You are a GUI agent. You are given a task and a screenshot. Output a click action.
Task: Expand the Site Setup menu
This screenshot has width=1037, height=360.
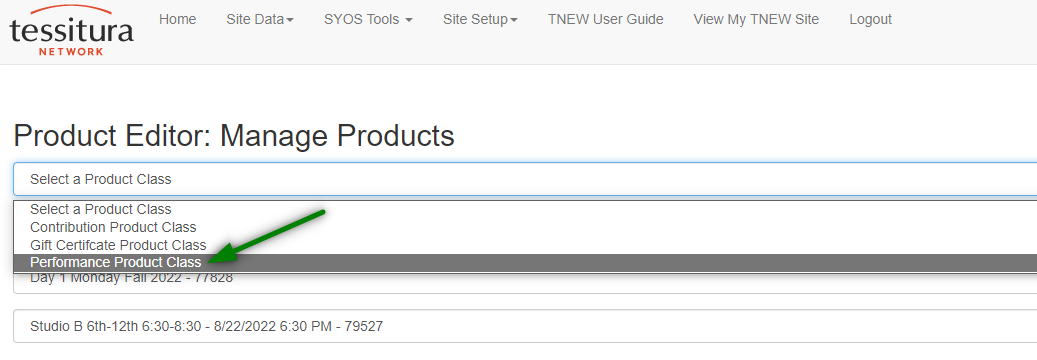pyautogui.click(x=480, y=20)
